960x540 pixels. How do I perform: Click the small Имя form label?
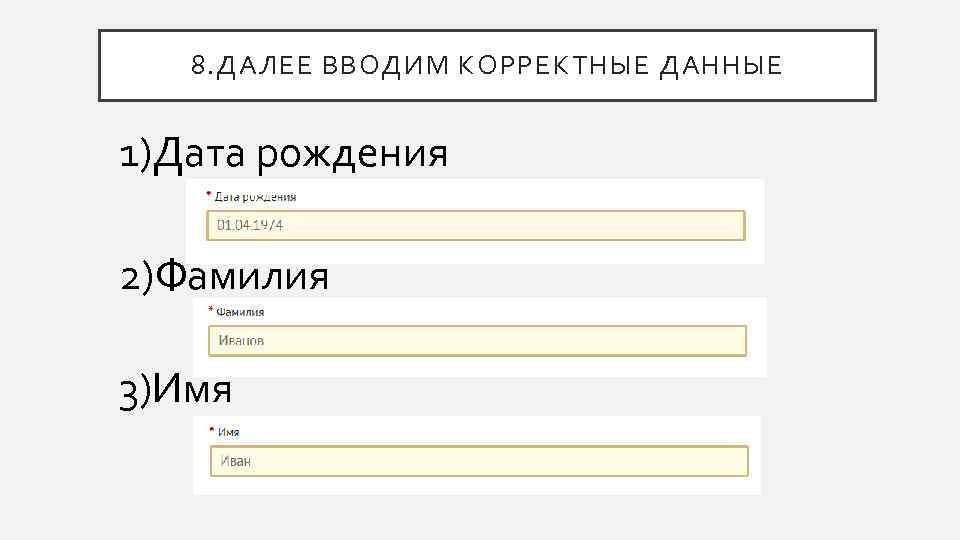[228, 432]
